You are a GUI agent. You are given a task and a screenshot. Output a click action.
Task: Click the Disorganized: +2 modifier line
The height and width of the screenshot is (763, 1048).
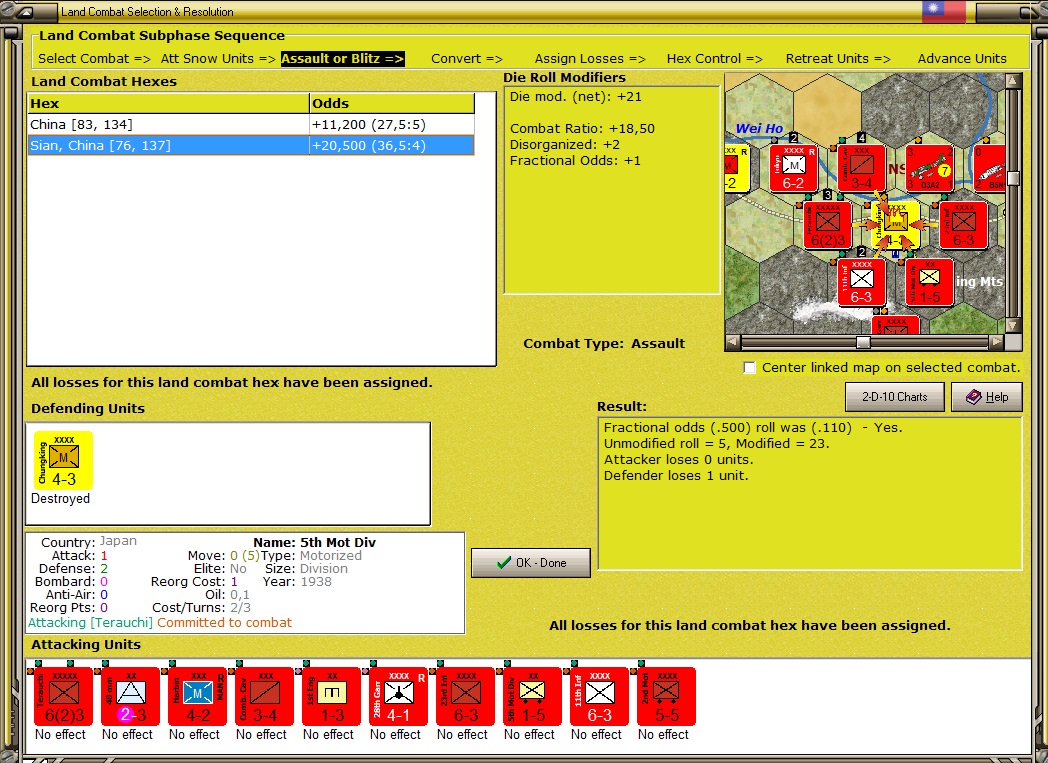coord(565,144)
